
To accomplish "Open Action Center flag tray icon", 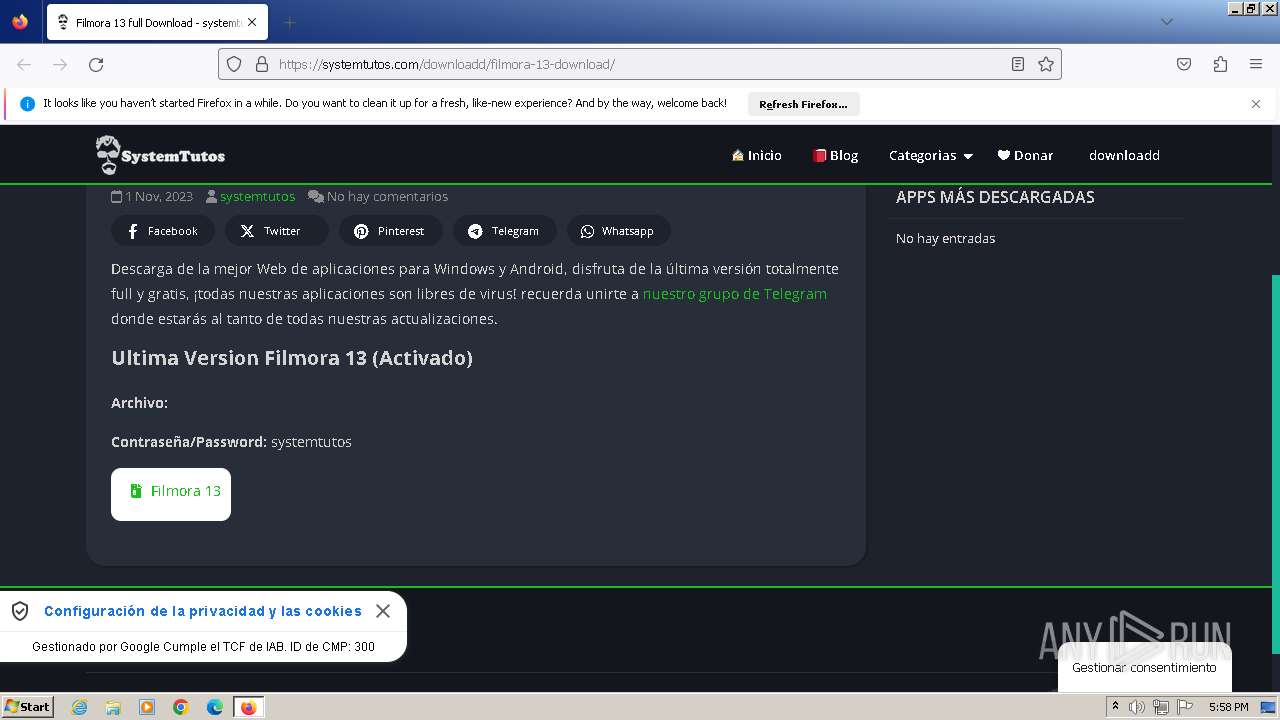I will point(1185,707).
